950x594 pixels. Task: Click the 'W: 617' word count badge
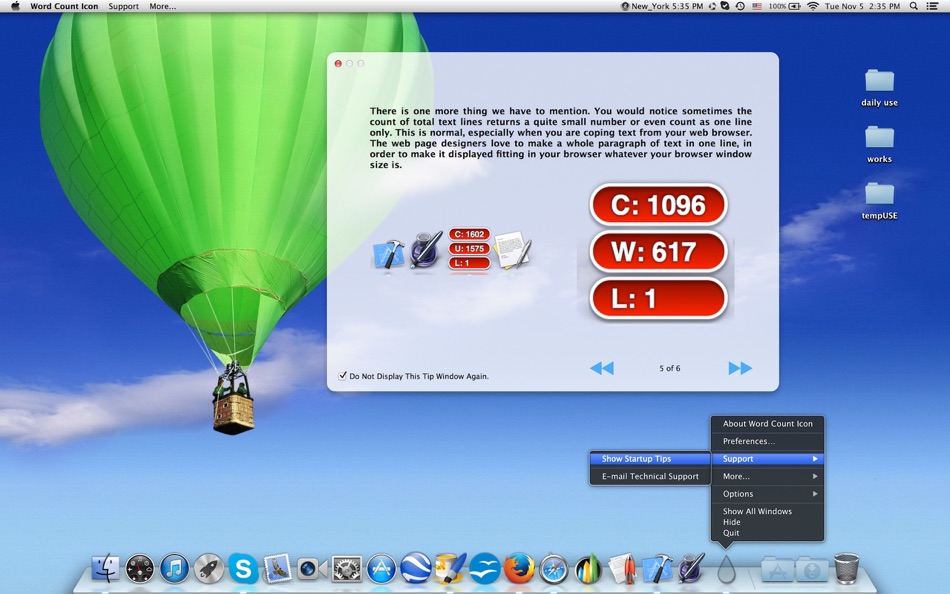pyautogui.click(x=658, y=252)
